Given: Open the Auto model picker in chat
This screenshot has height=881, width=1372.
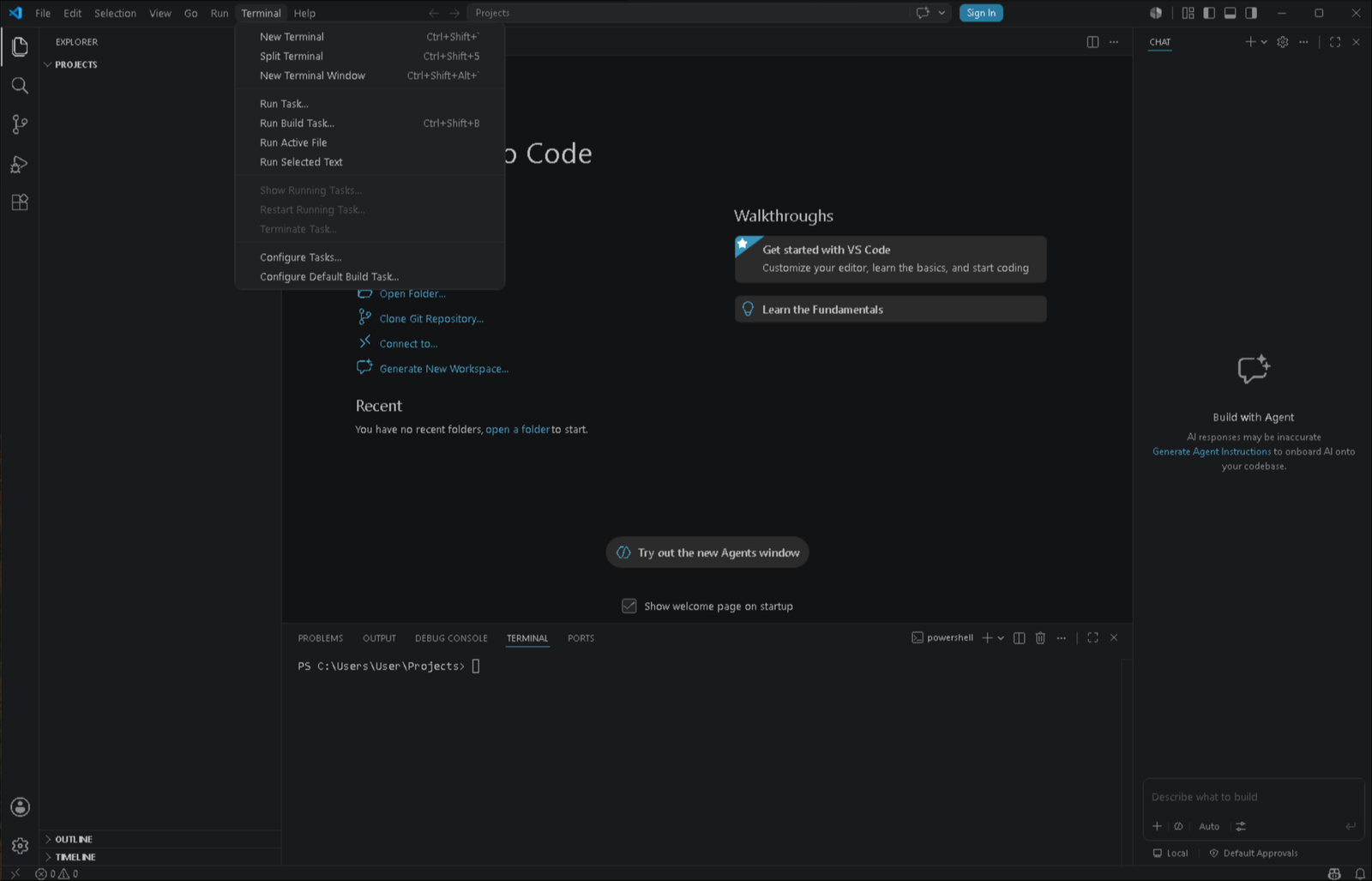Looking at the screenshot, I should click(x=1209, y=826).
